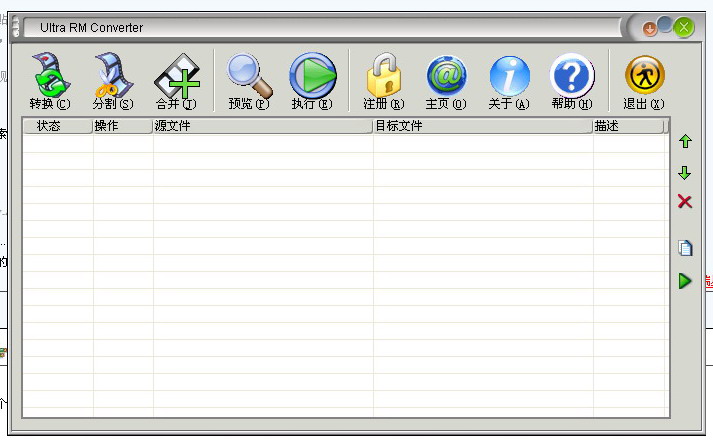
Task: Open the Convert (转换) tool
Action: 50,81
